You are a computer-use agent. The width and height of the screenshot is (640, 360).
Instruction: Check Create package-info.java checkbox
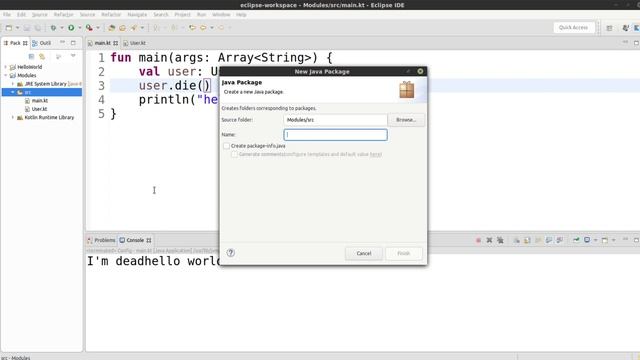[x=226, y=146]
